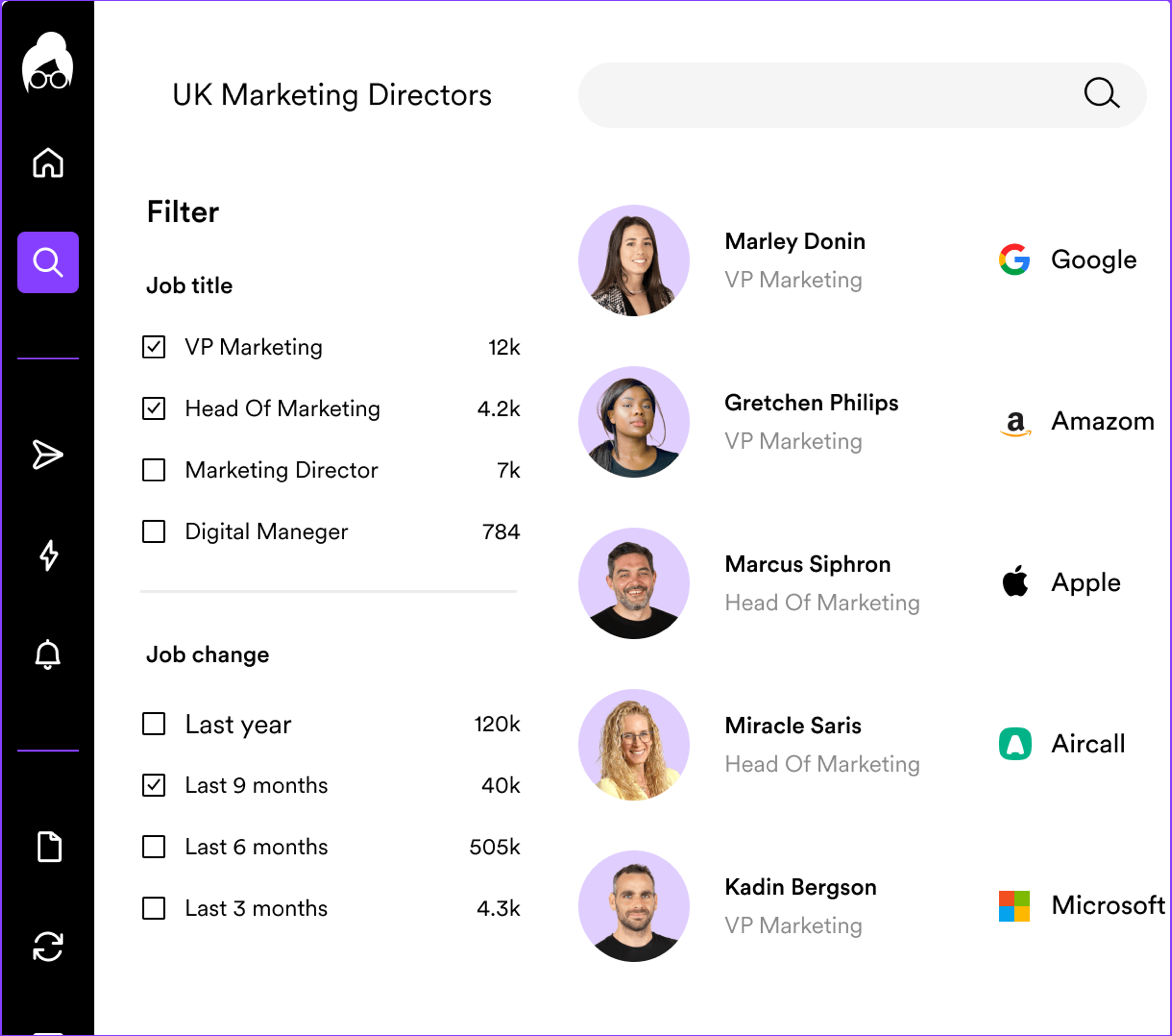Uncheck the Head Of Marketing checkbox
The image size is (1172, 1036).
coord(154,408)
